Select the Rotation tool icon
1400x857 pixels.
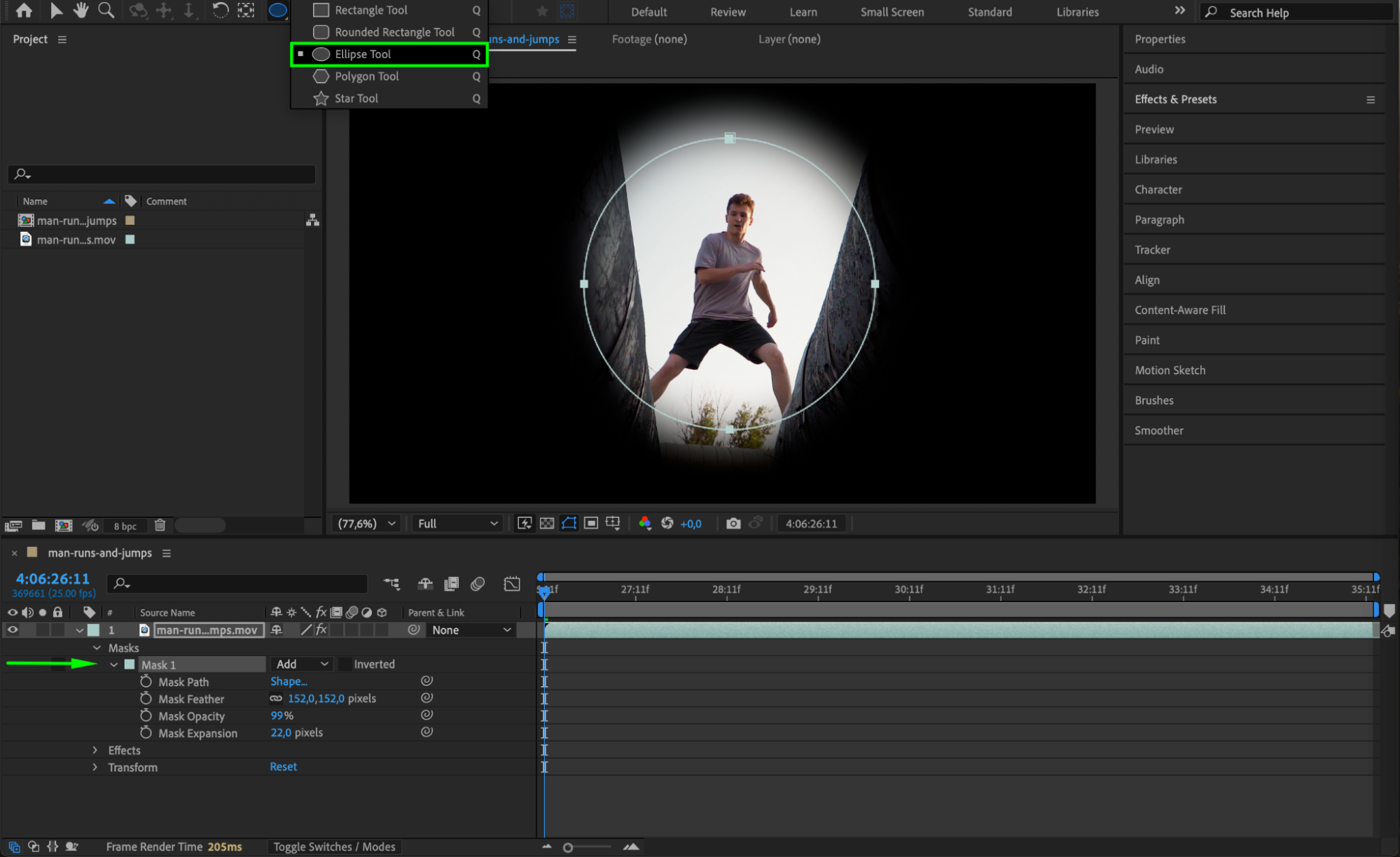pos(220,11)
